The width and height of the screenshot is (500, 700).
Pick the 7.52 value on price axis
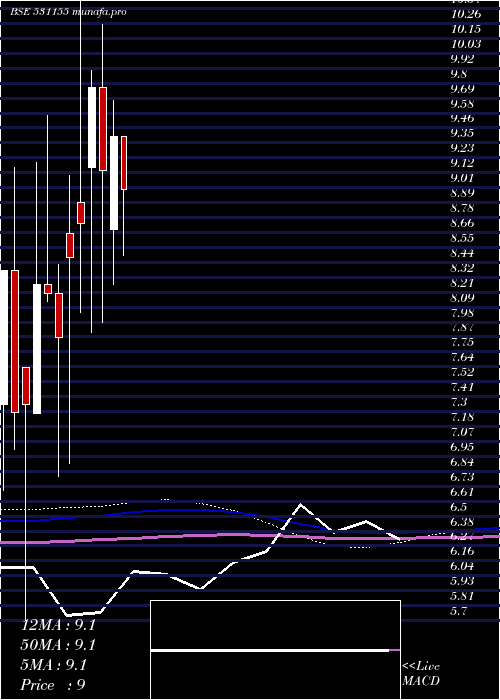(x=463, y=372)
